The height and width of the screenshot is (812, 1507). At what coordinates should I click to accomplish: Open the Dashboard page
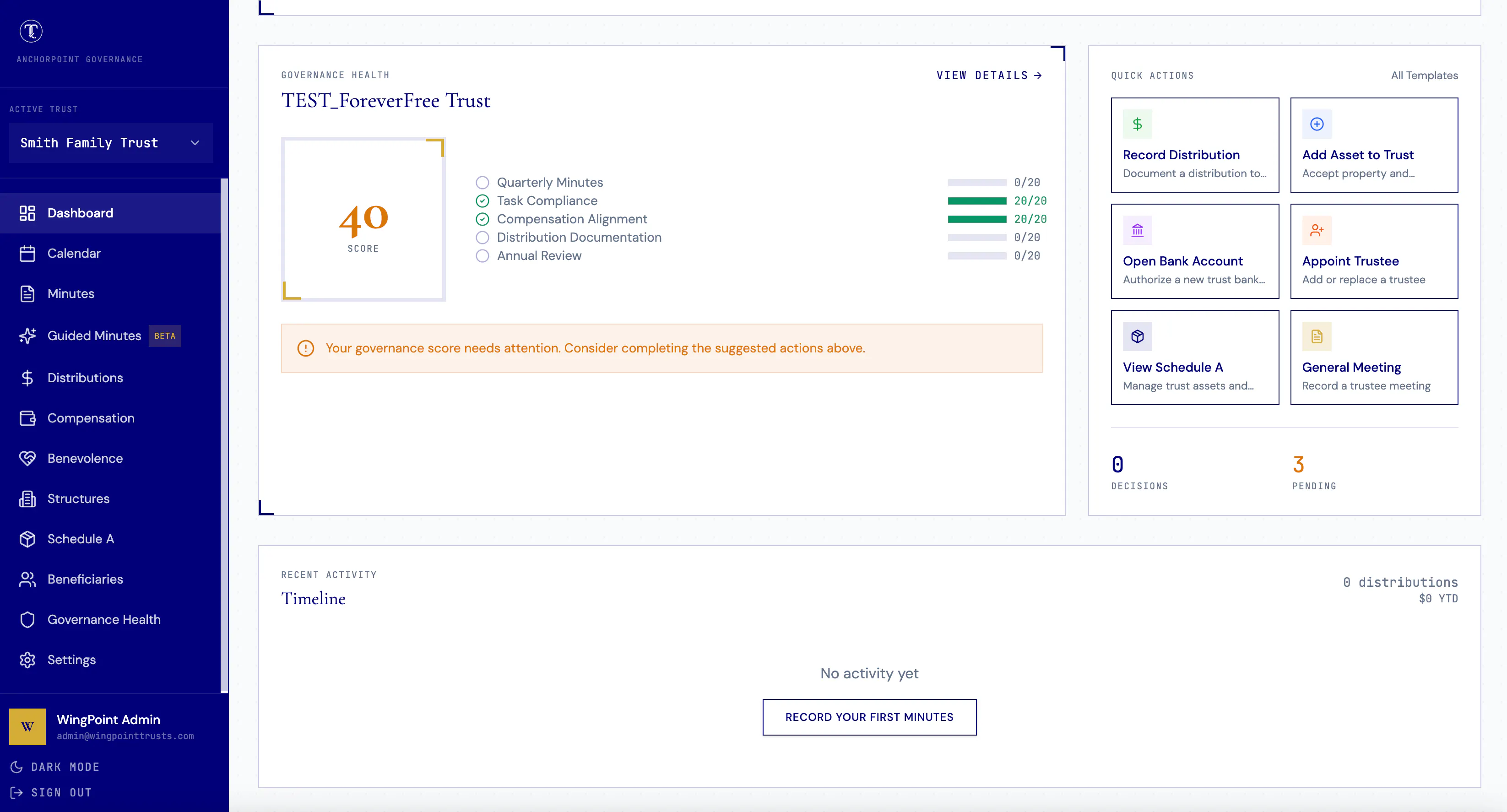coord(110,213)
